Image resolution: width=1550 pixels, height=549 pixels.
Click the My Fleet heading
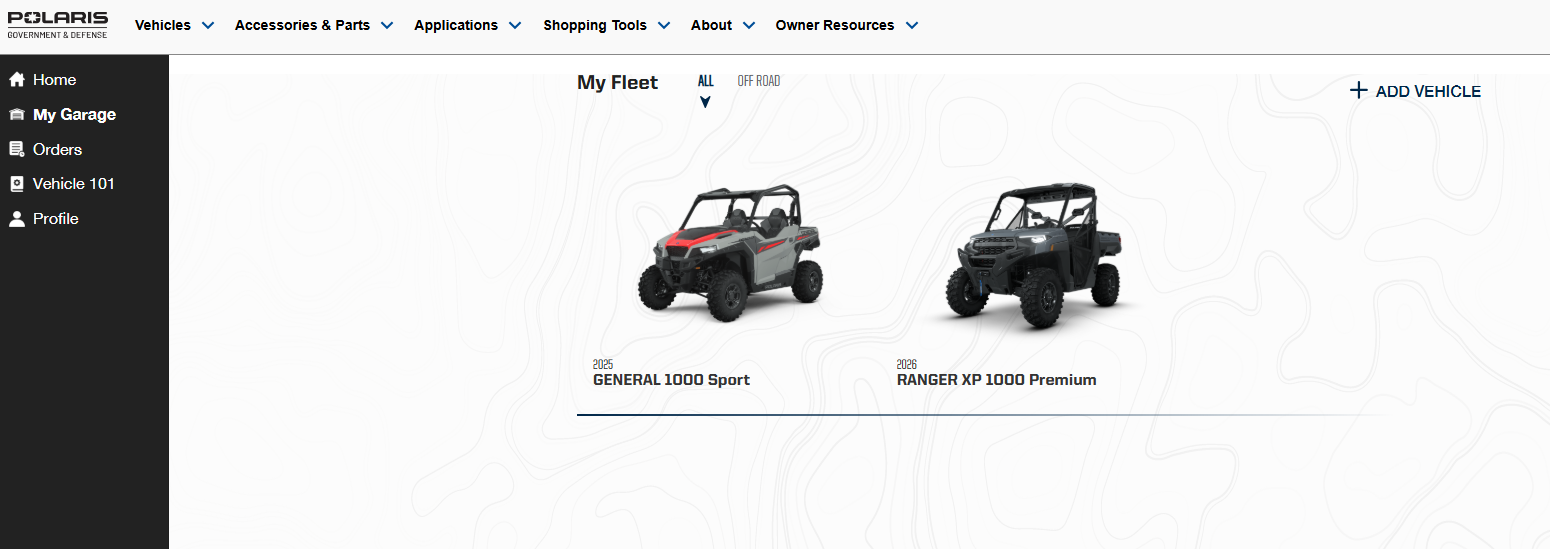point(617,83)
